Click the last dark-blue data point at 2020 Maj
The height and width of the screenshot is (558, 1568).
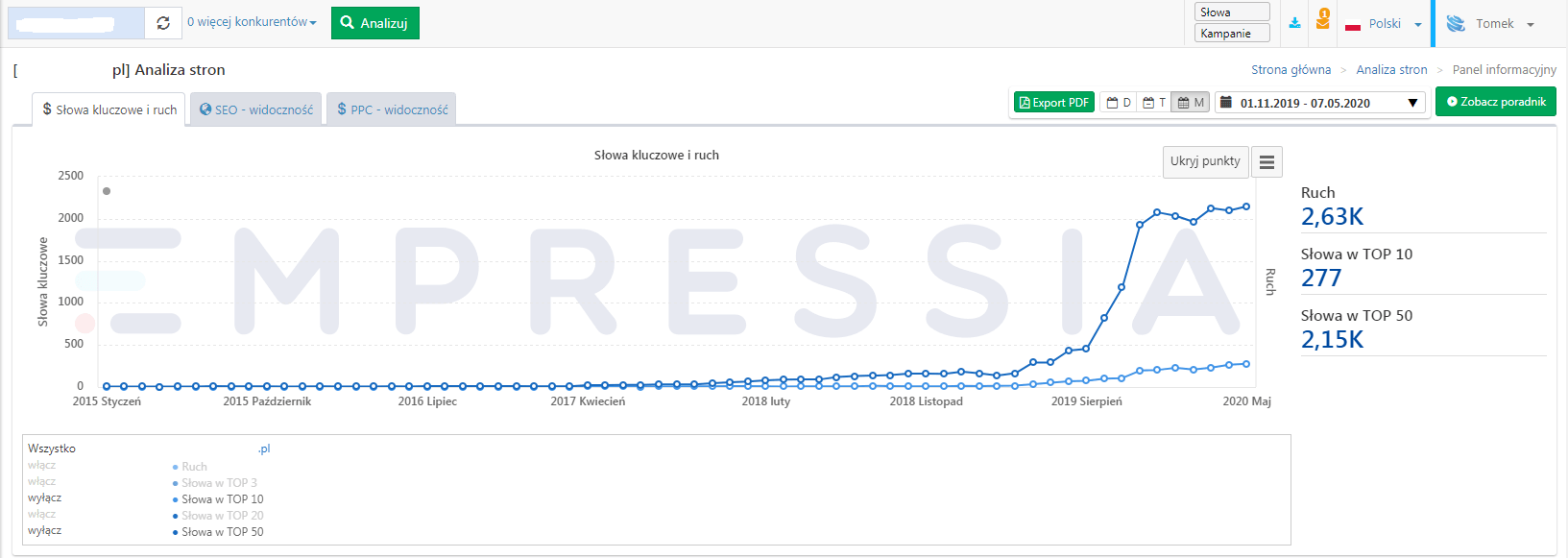point(1247,206)
